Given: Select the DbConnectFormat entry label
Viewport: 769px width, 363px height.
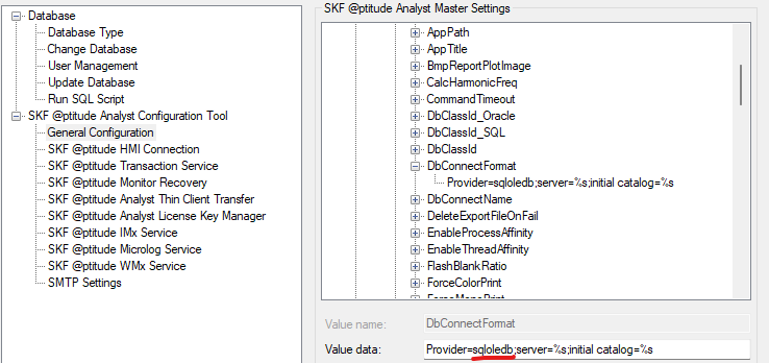Looking at the screenshot, I should pyautogui.click(x=471, y=166).
